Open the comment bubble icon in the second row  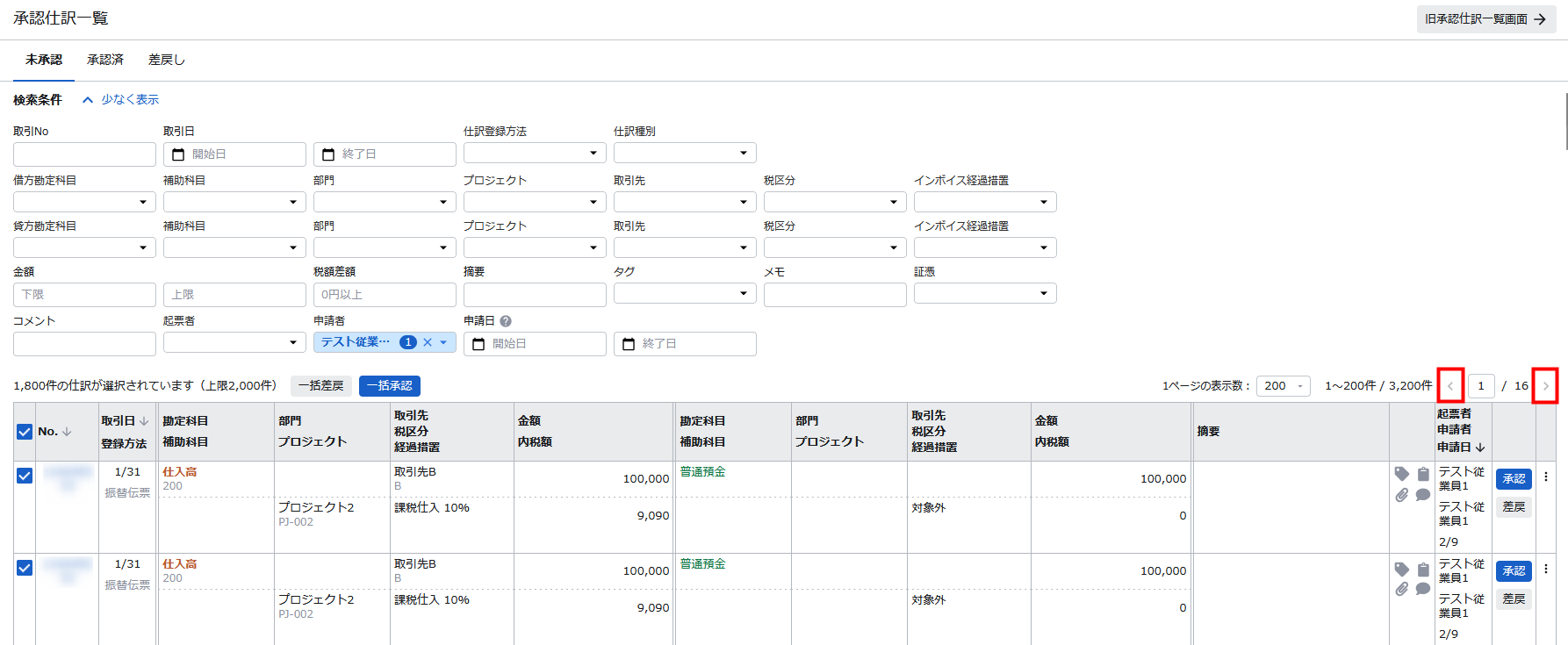click(1423, 588)
